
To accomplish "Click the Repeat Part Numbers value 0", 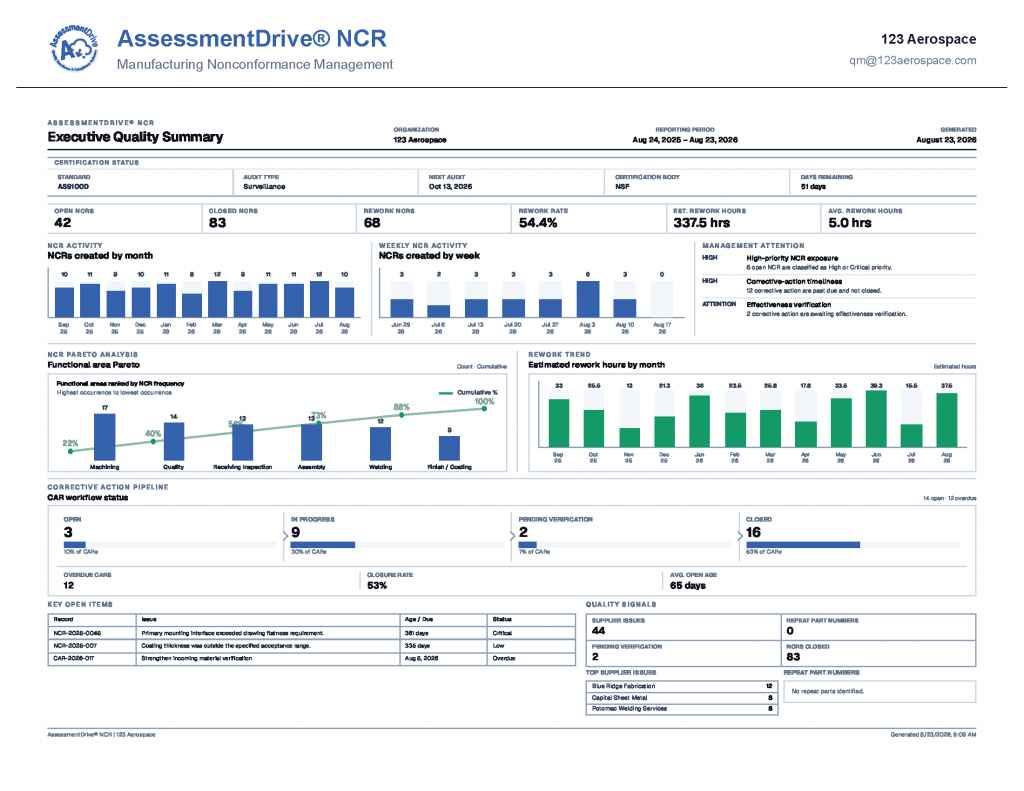I will (790, 630).
